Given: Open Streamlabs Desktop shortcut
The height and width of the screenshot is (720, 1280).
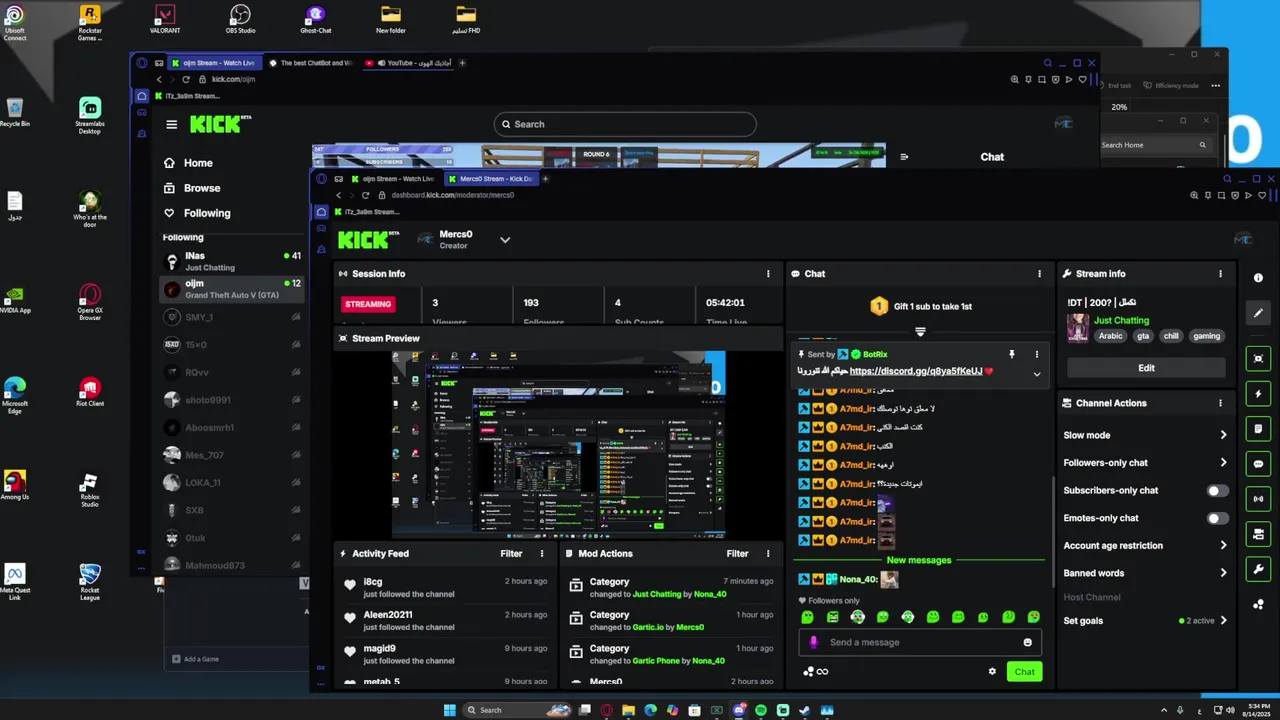Looking at the screenshot, I should (x=90, y=116).
